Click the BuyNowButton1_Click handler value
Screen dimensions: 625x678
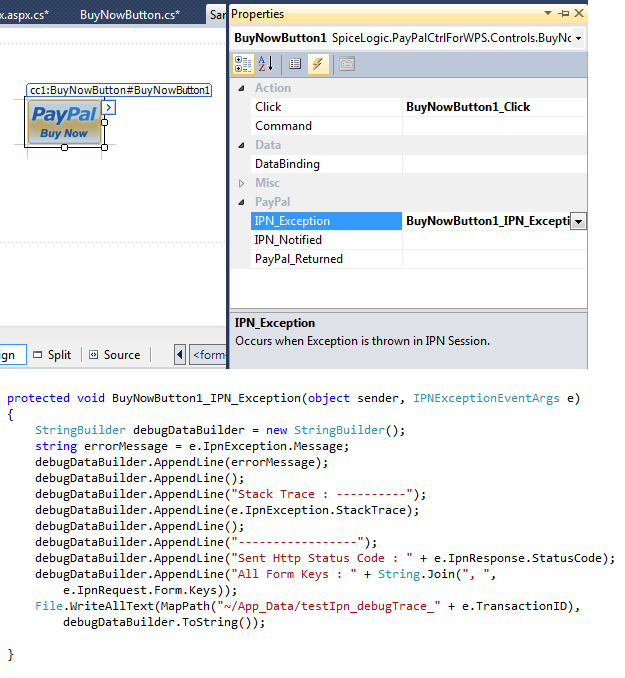[x=468, y=107]
